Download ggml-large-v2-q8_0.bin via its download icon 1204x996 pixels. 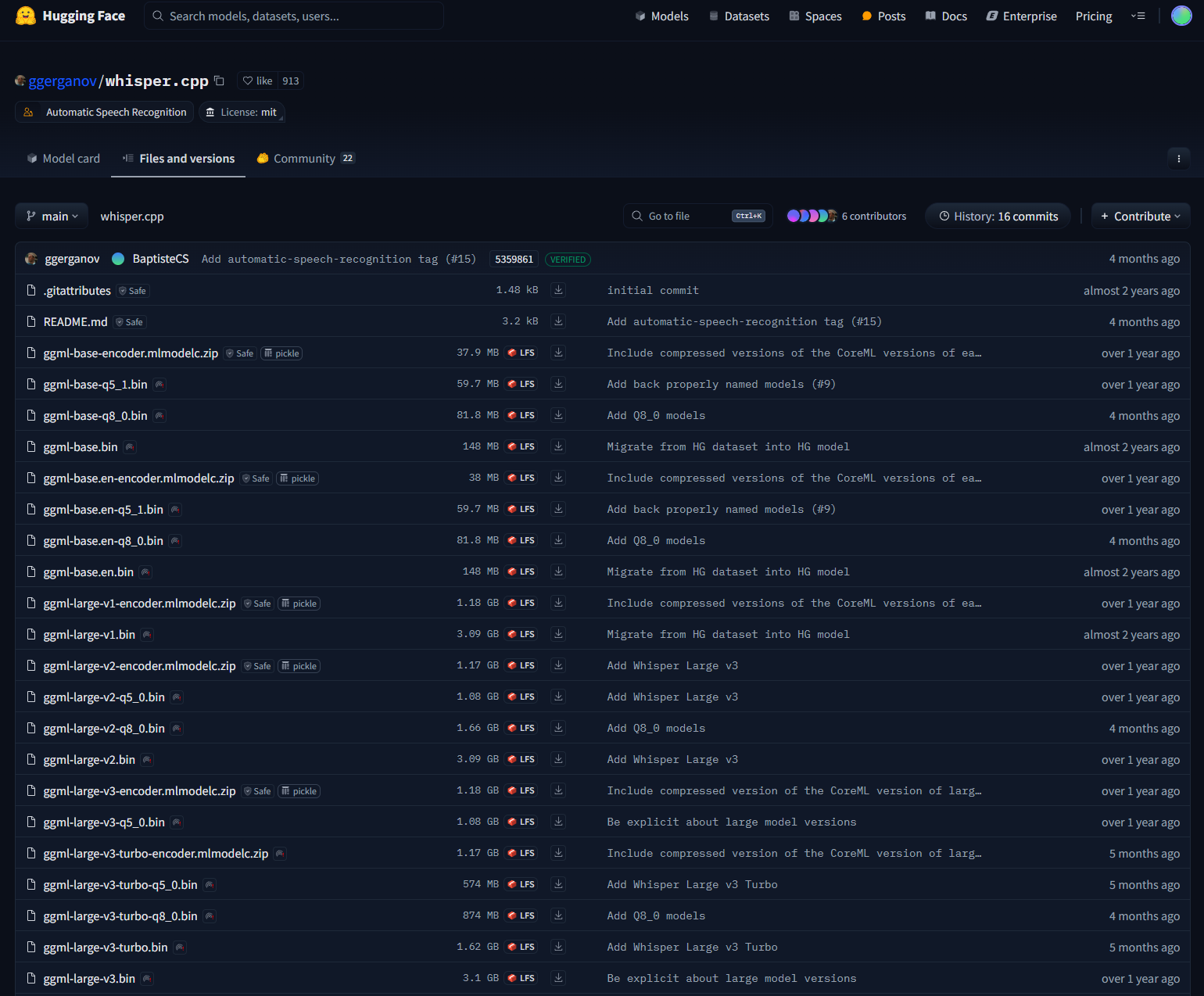558,728
